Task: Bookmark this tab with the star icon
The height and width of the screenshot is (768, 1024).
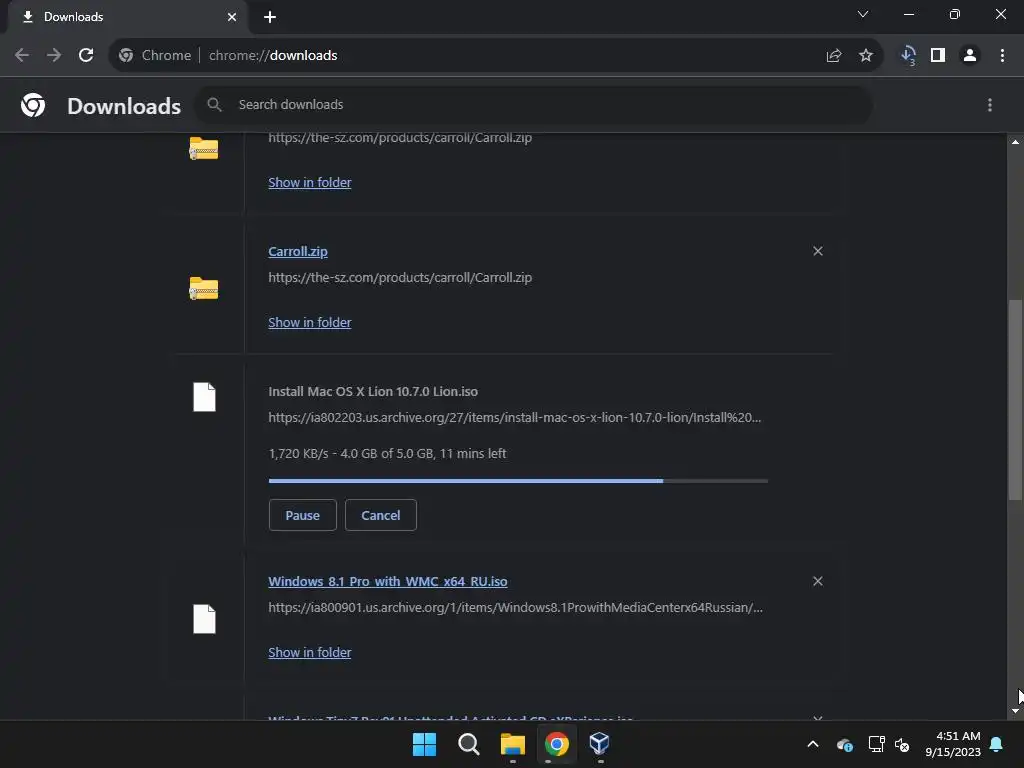Action: pyautogui.click(x=866, y=56)
